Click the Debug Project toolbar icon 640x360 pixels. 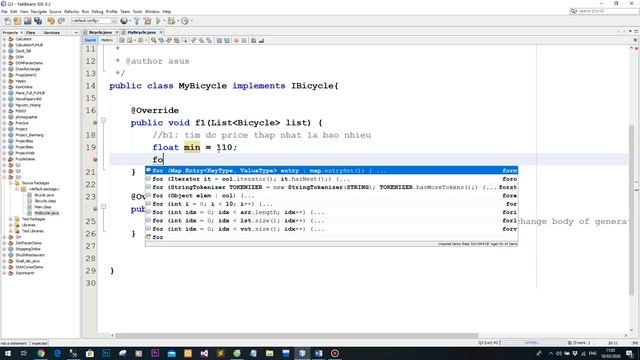[x=171, y=21]
